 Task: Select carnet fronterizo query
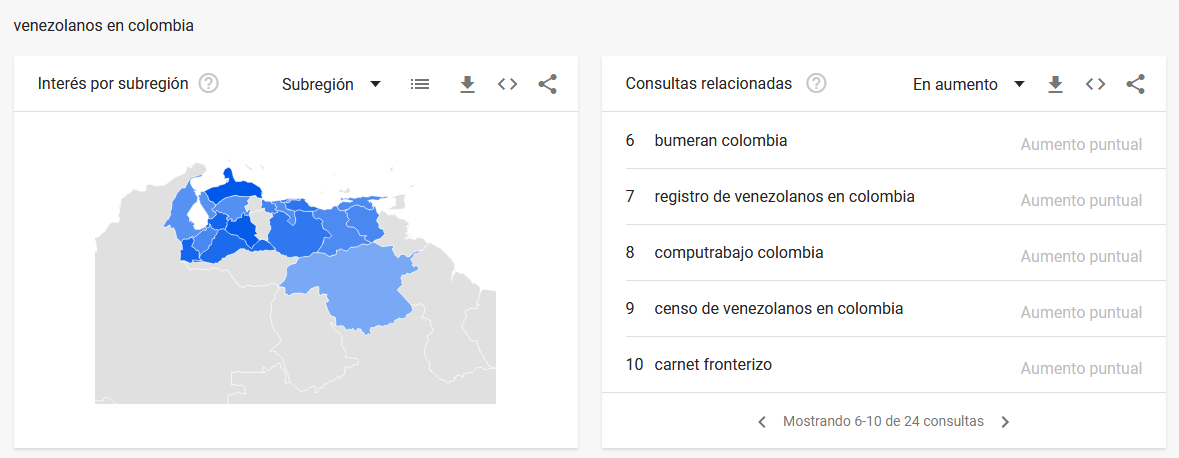point(883,365)
